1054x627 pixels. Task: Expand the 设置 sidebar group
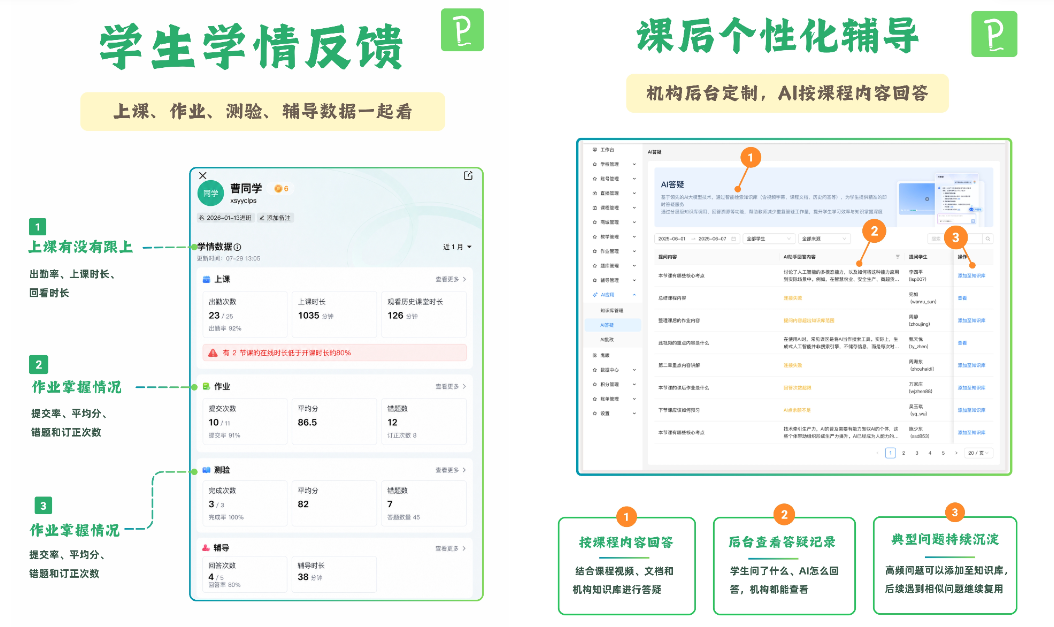(634, 413)
